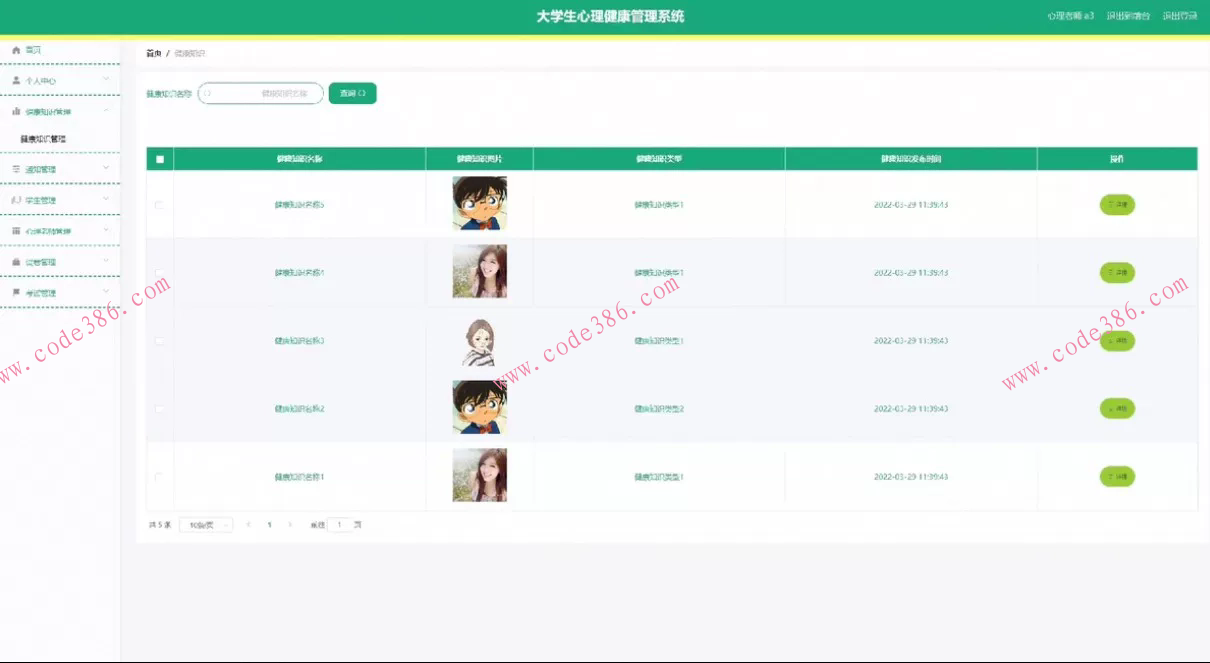
Task: Click the 健康知识名称 column header
Action: pyautogui.click(x=299, y=159)
